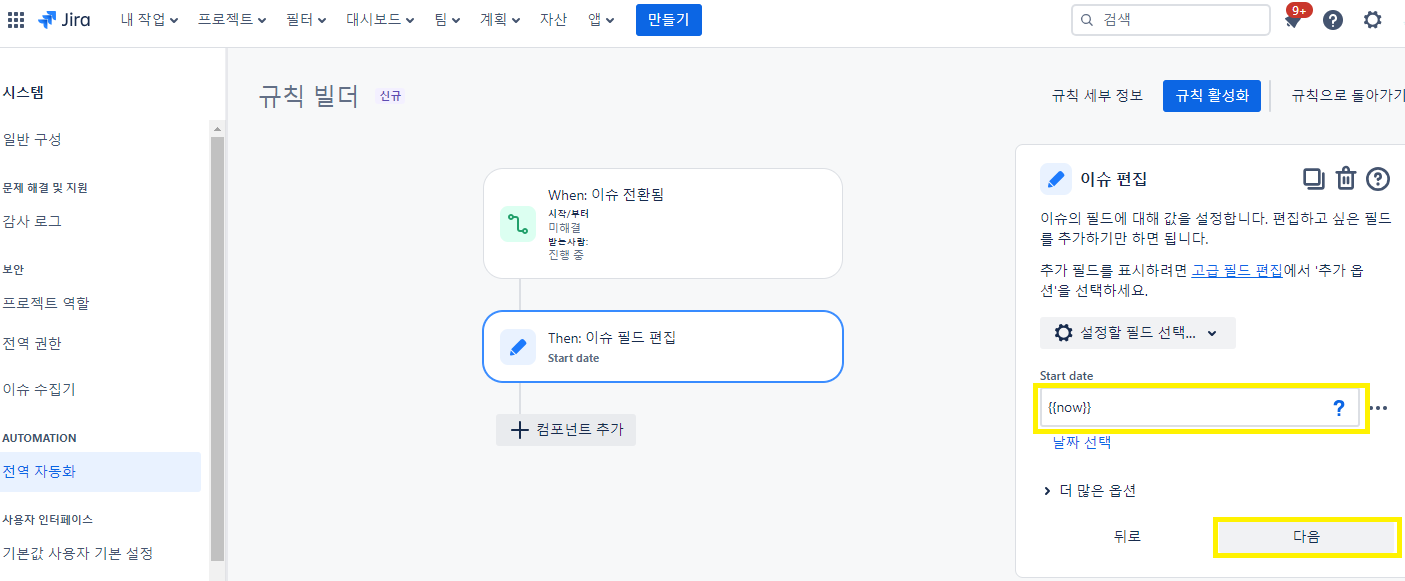Select the When: 이슈 전환됨 trigger card
The image size is (1405, 581).
tap(662, 223)
